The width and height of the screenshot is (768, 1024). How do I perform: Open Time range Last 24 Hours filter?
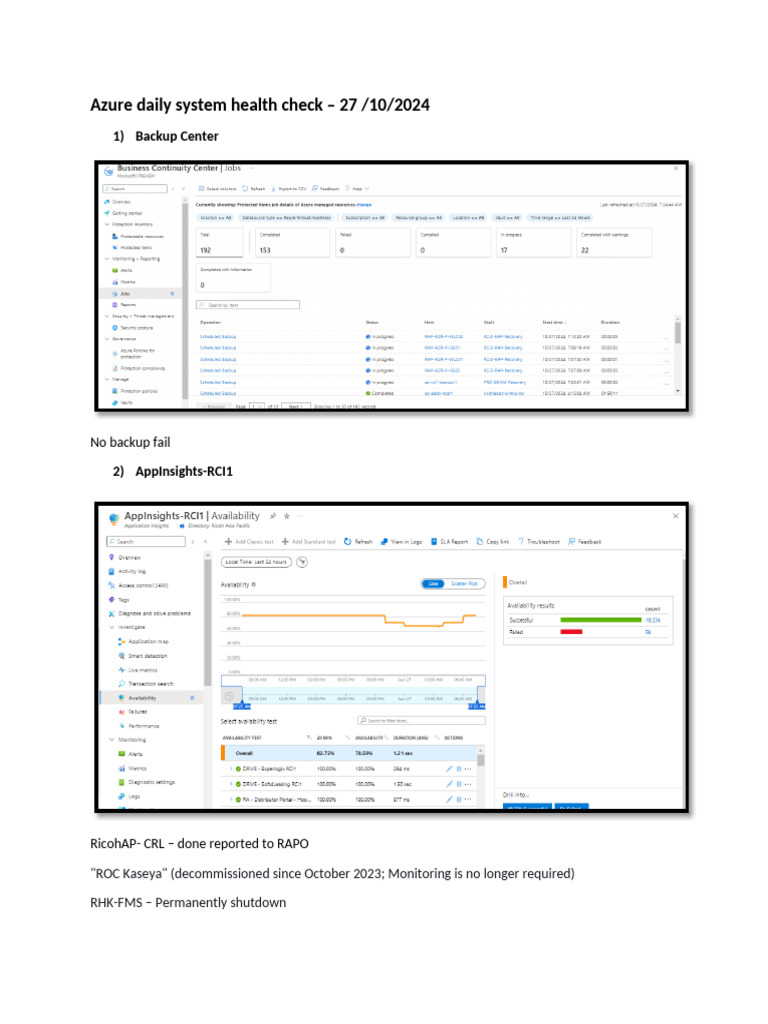tap(560, 218)
